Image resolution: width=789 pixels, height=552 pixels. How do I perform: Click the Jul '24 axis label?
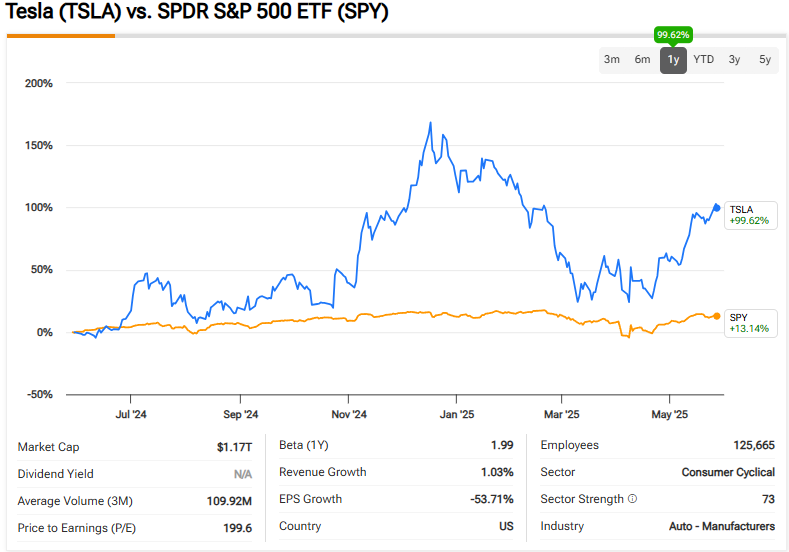pos(131,415)
